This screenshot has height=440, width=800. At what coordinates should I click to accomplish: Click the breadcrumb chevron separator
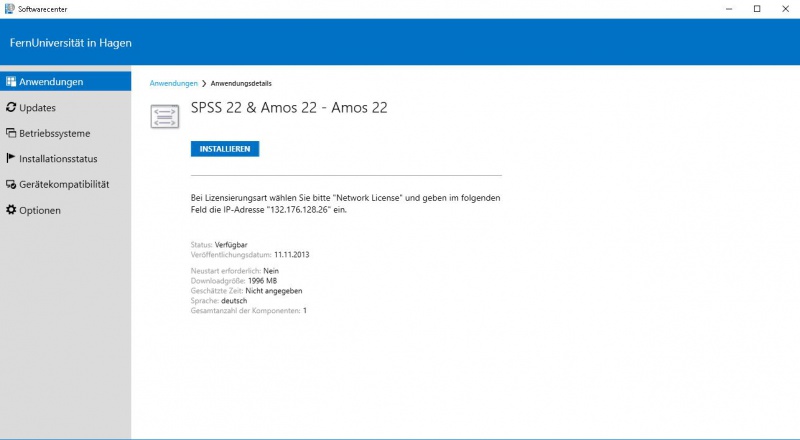point(204,83)
